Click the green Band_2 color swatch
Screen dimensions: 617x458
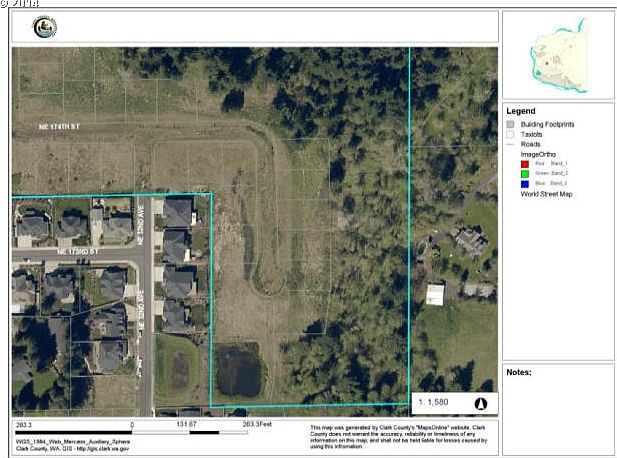tap(525, 174)
